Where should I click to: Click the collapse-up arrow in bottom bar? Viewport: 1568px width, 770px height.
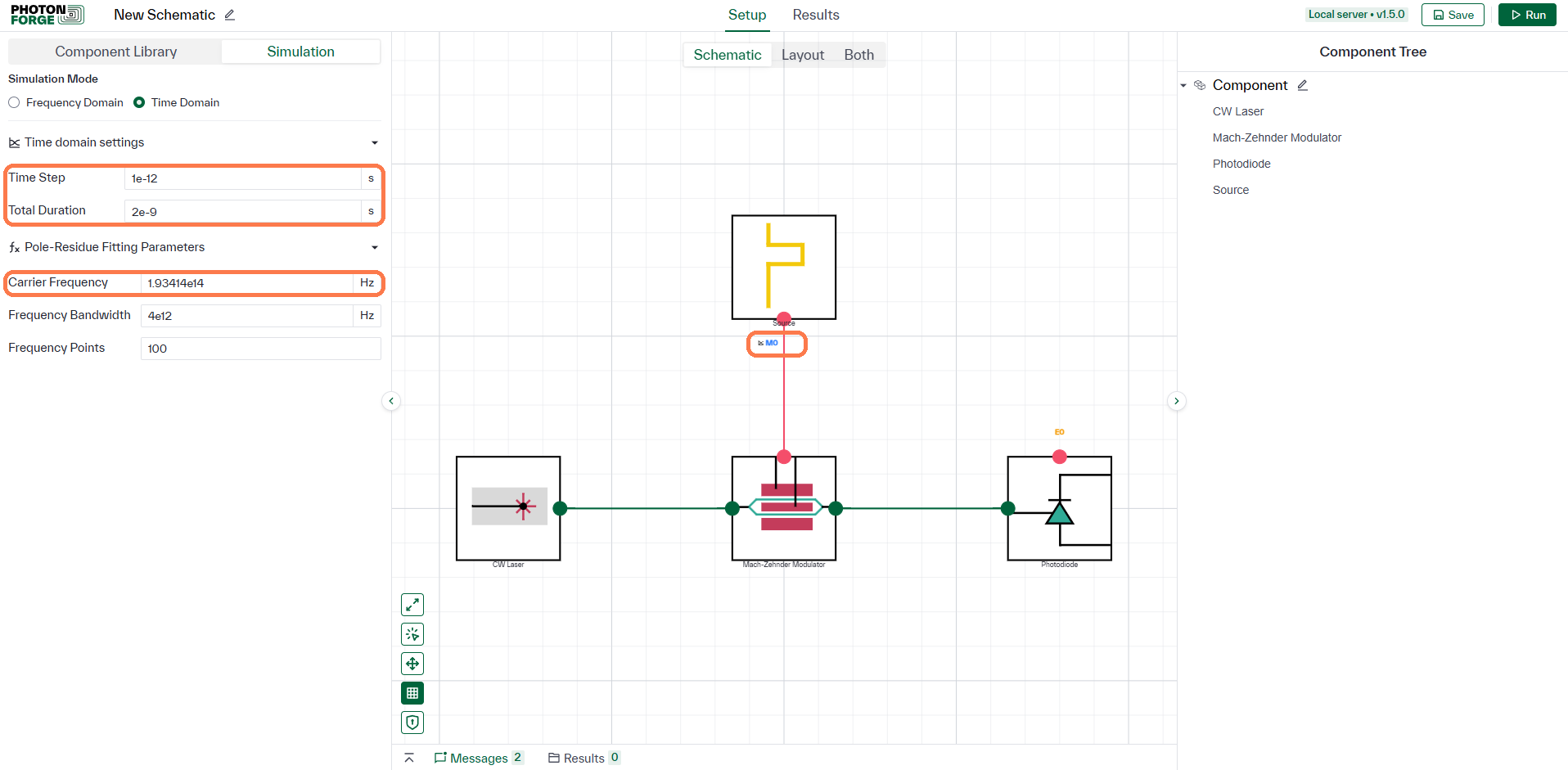click(x=409, y=758)
